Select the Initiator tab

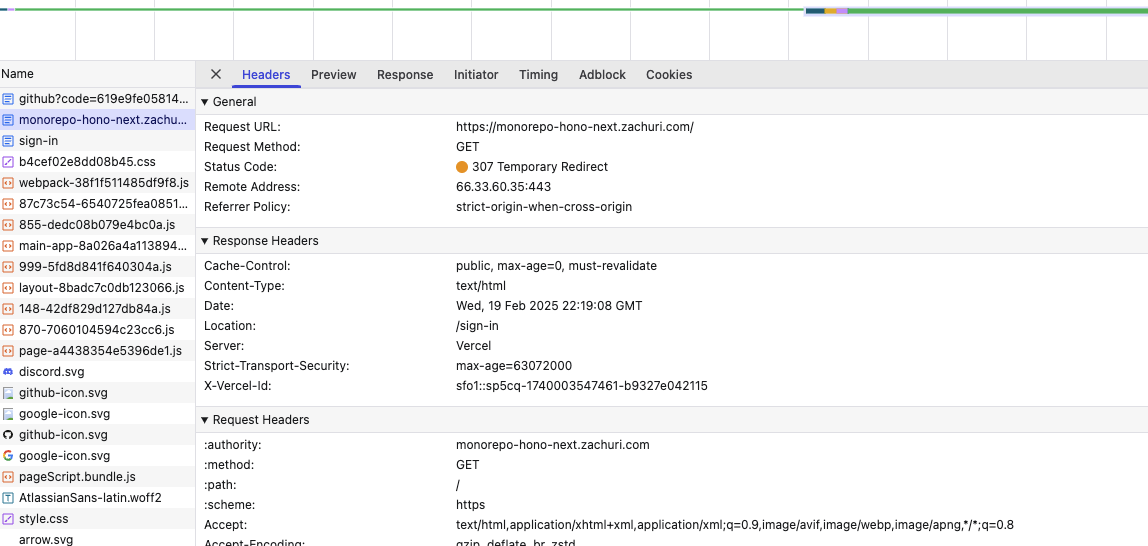[476, 75]
